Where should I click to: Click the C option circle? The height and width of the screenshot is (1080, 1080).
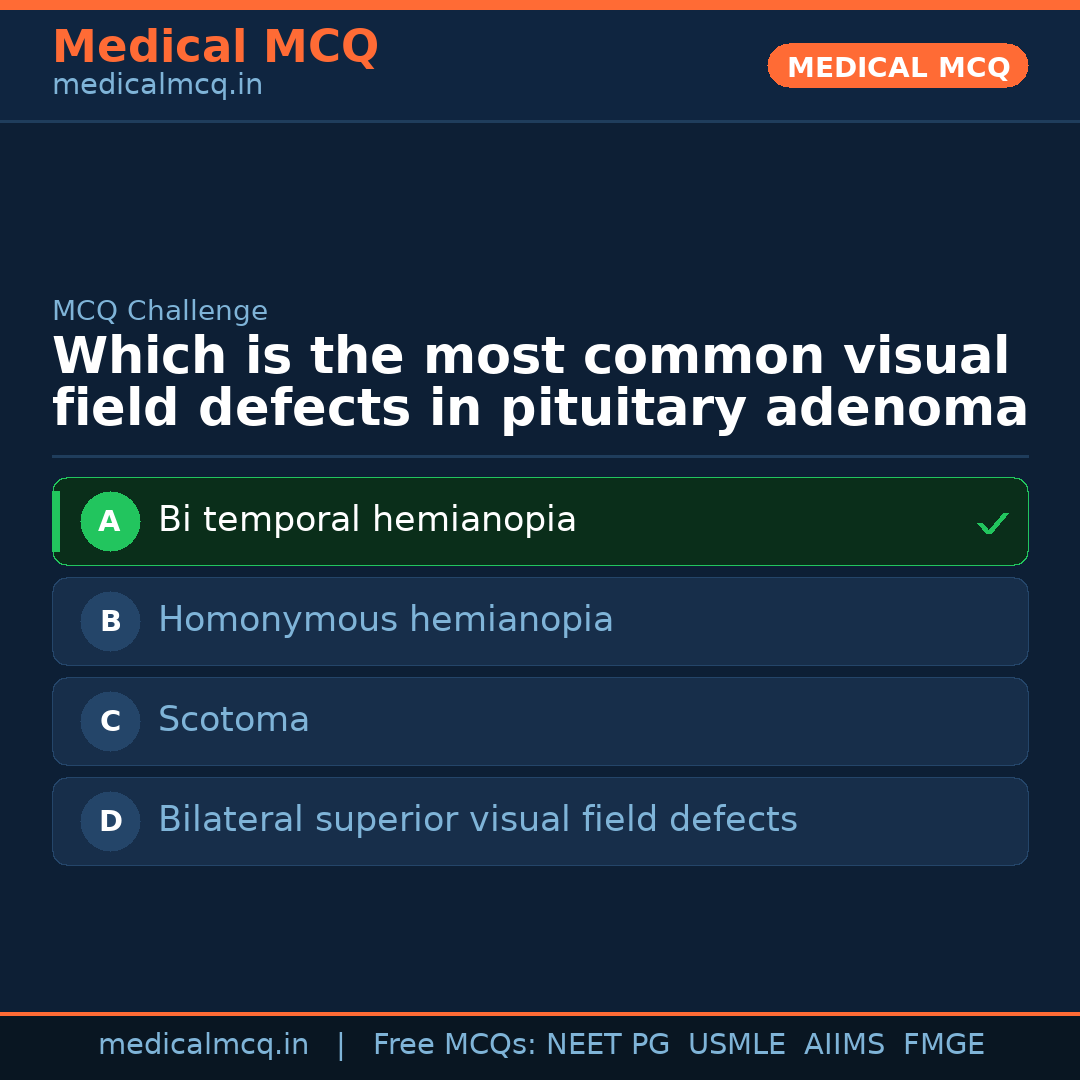pos(110,721)
